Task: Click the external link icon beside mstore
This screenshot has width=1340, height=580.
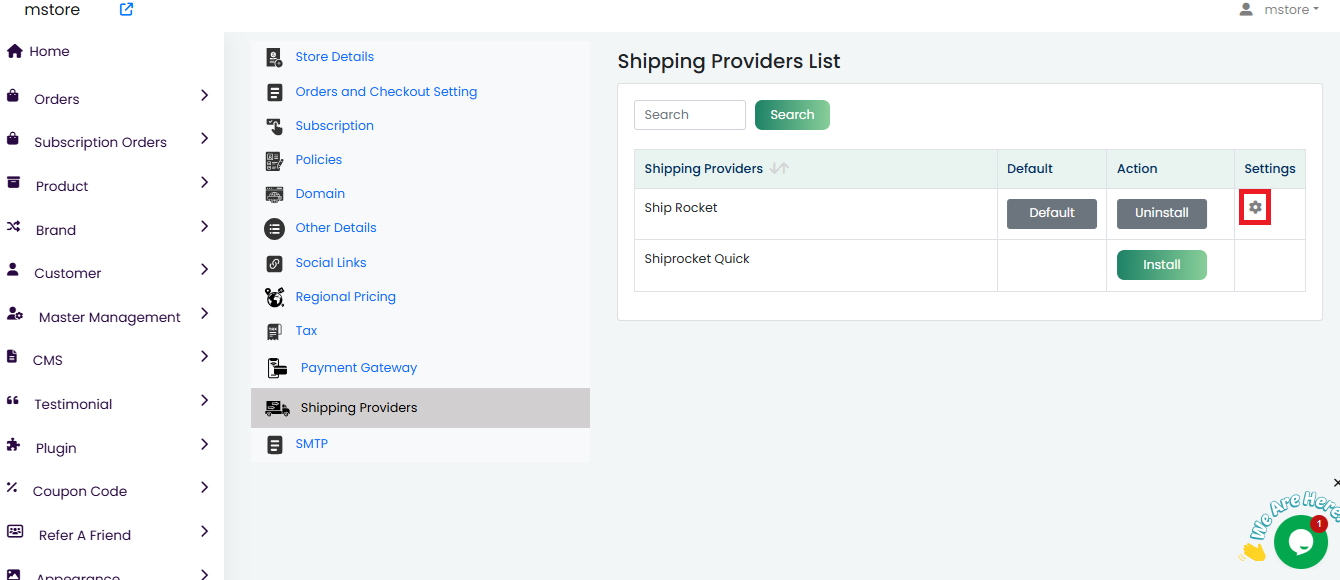Action: [126, 10]
